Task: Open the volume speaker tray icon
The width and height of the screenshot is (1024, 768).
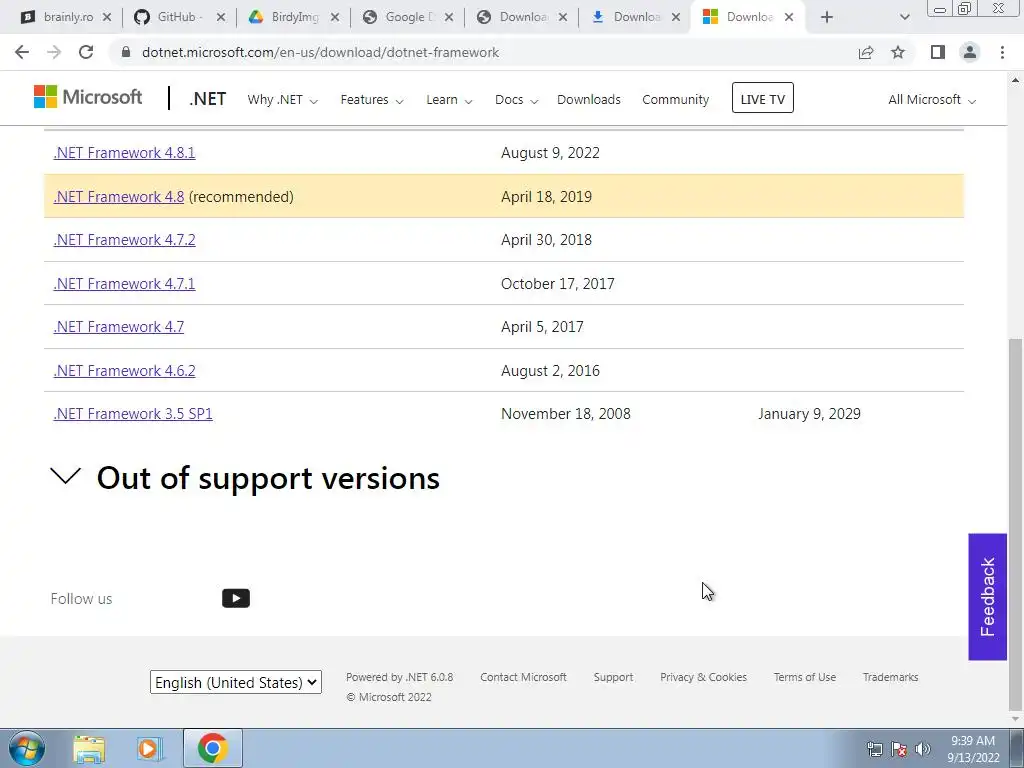Action: [922, 749]
